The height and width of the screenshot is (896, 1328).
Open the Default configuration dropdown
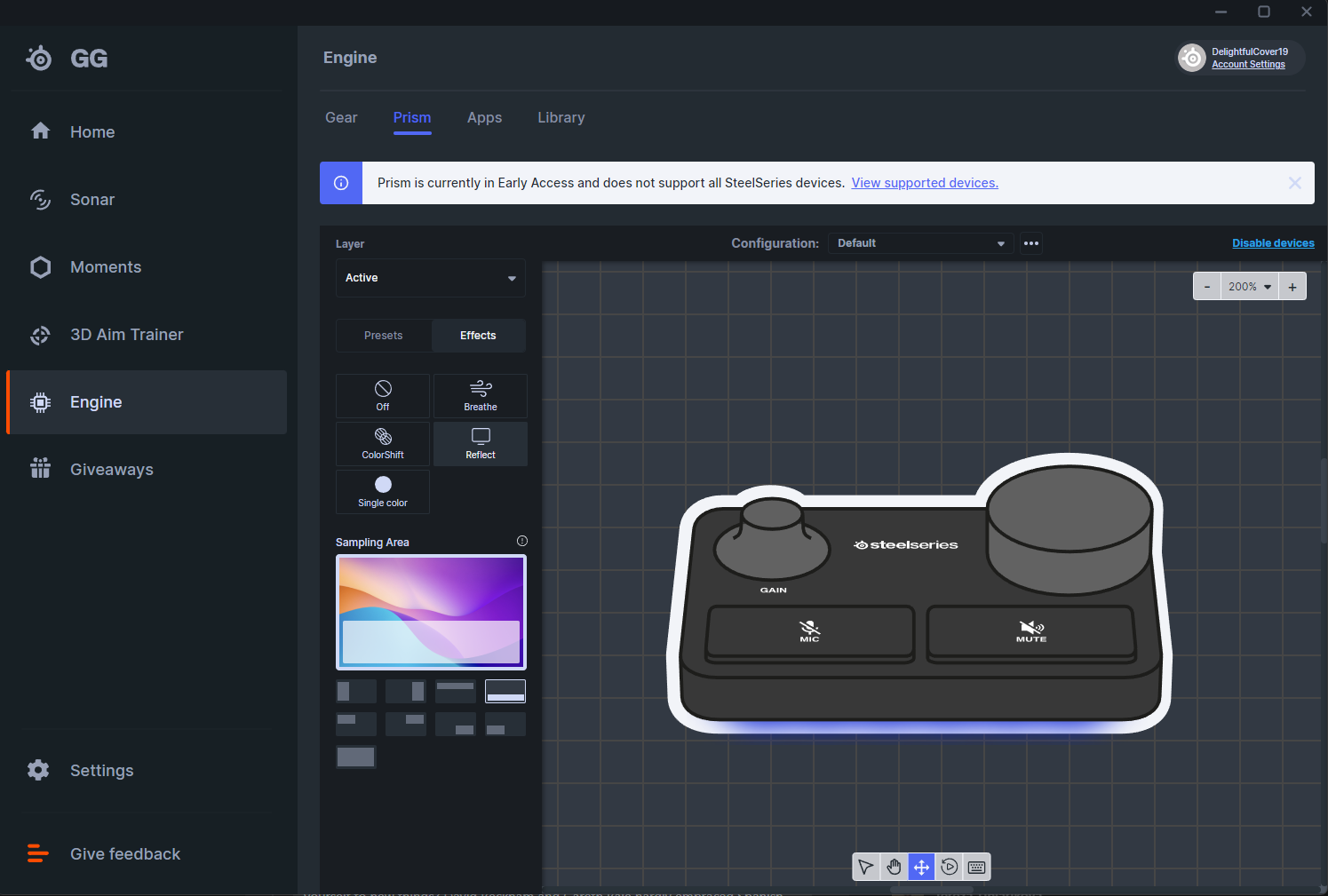[921, 243]
